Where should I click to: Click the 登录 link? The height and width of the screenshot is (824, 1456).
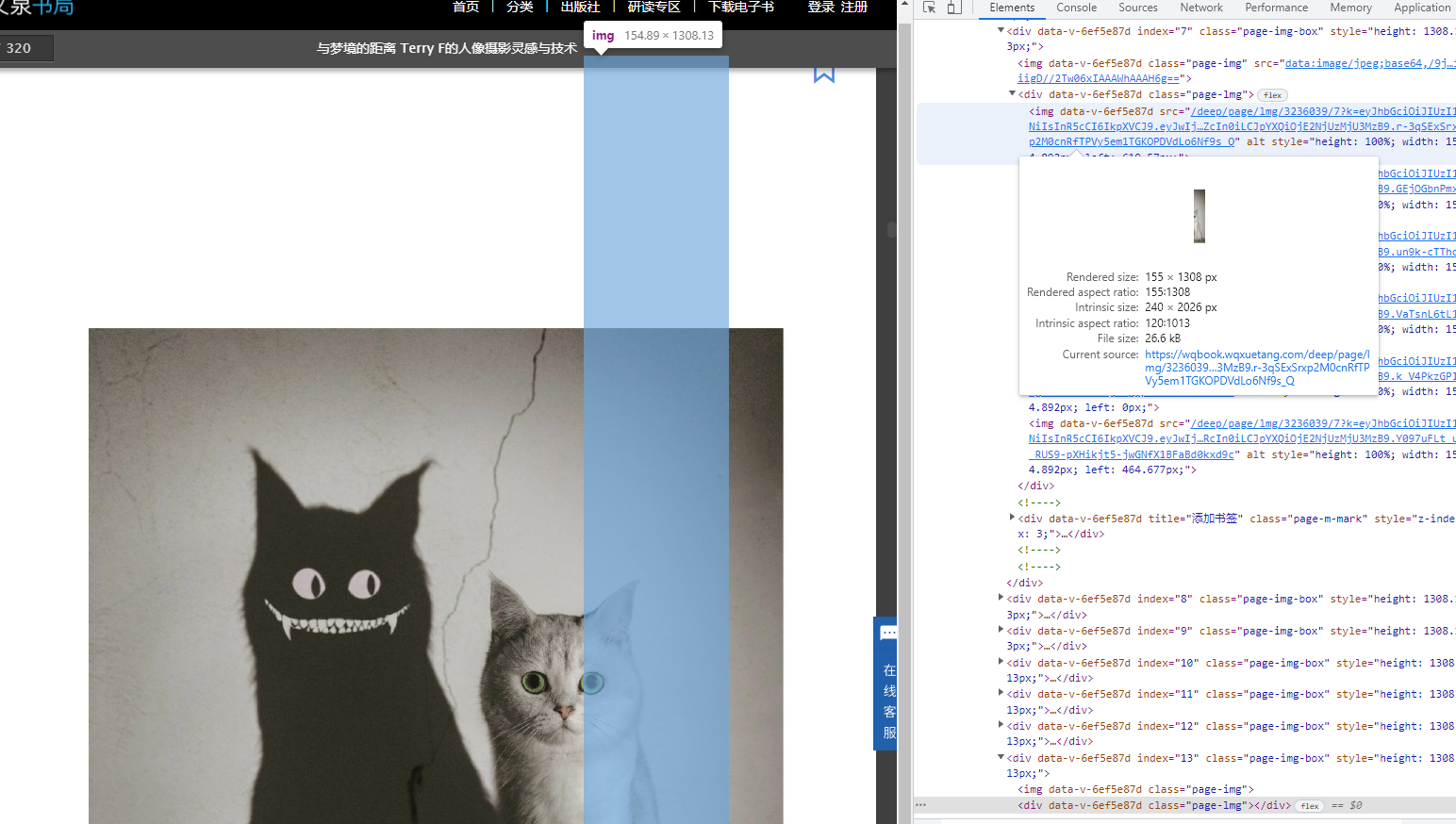(821, 7)
